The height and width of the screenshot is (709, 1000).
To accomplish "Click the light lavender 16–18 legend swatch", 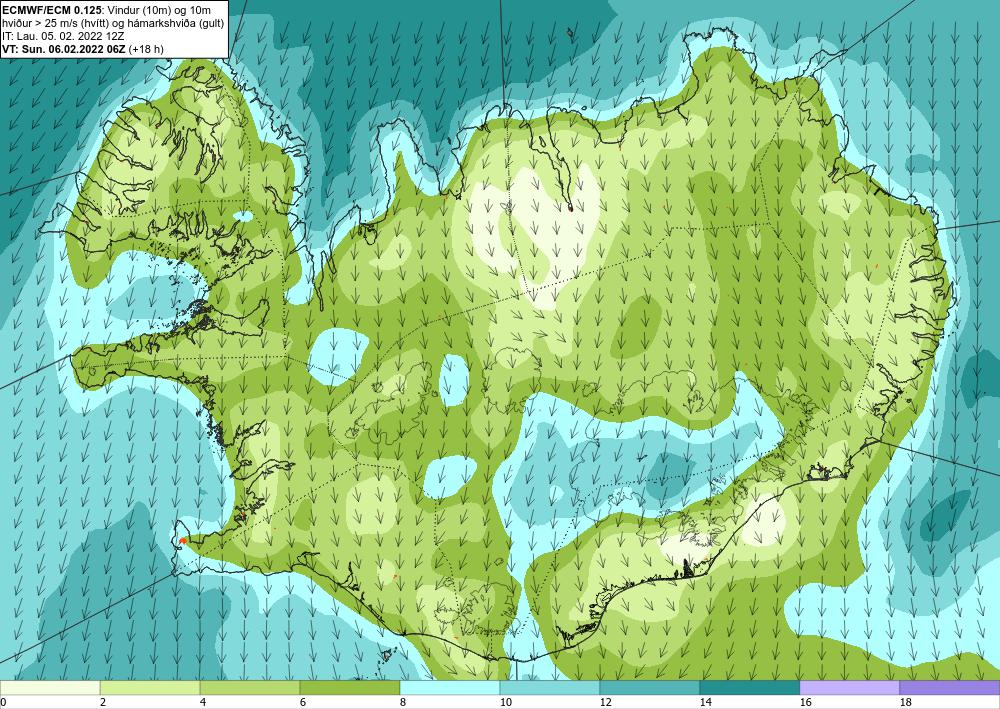I will click(x=850, y=687).
